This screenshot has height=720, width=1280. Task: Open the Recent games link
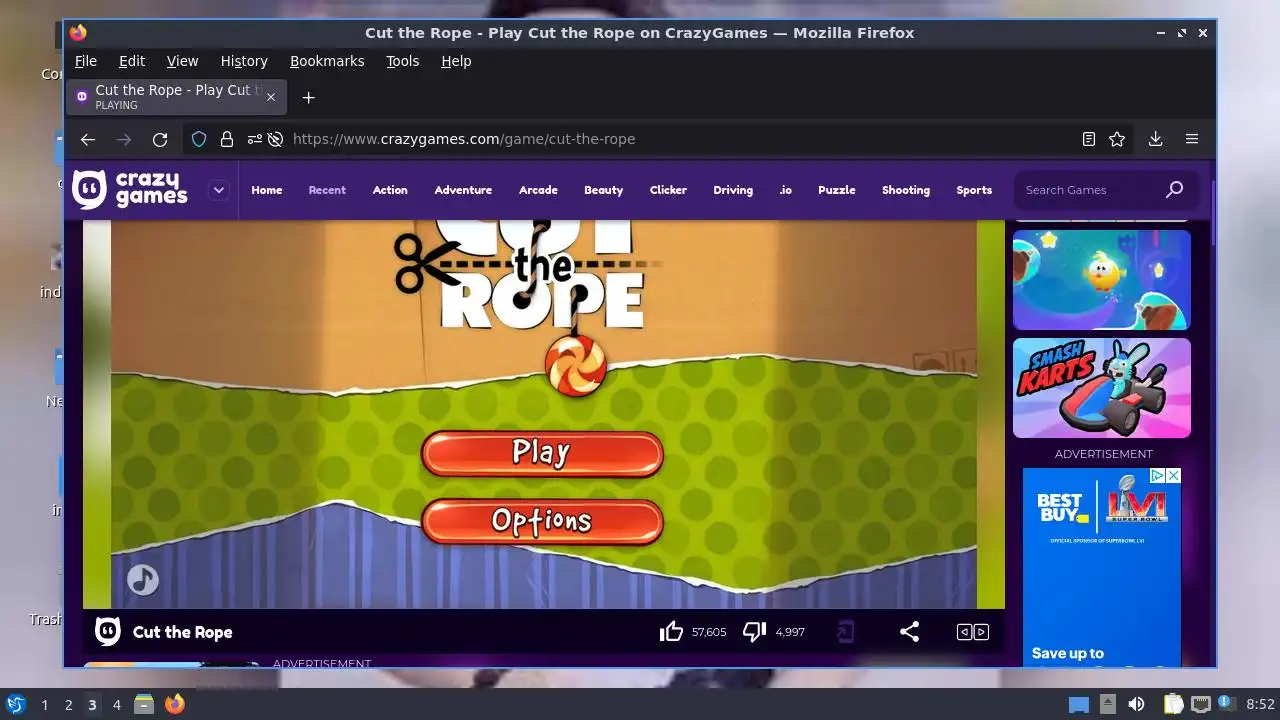[x=327, y=190]
